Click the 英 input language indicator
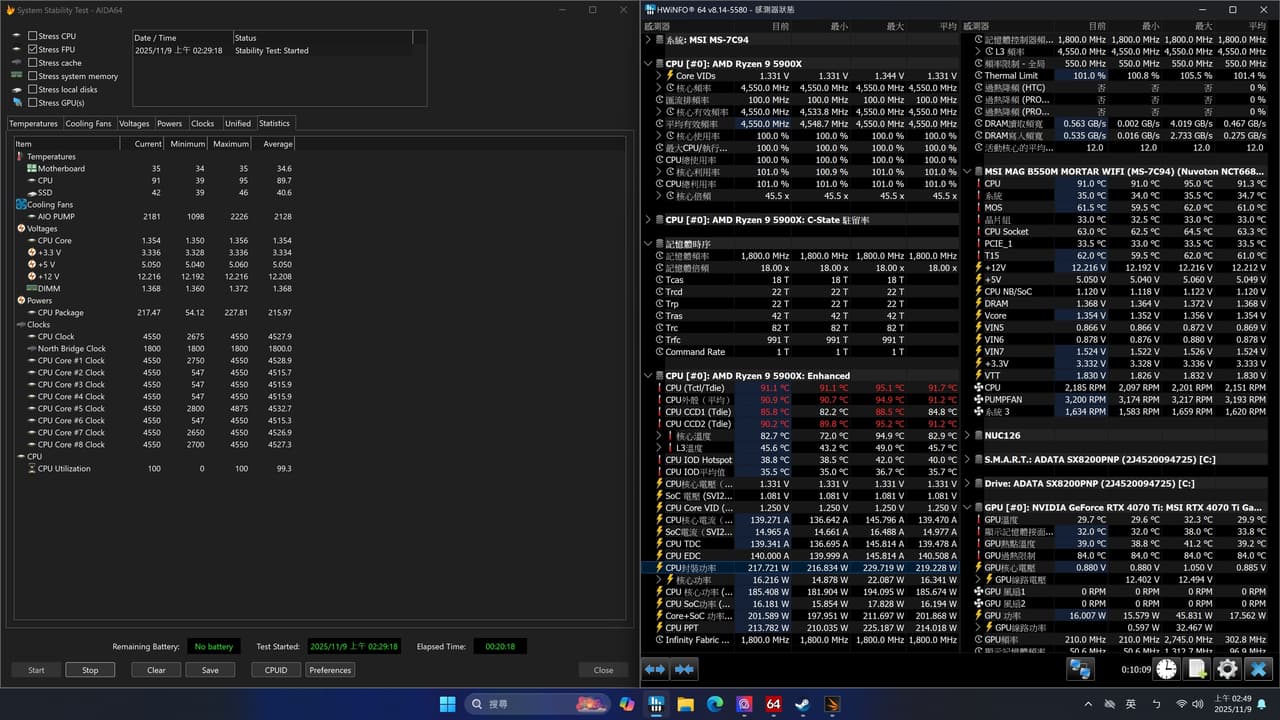This screenshot has height=720, width=1280. pos(1130,704)
